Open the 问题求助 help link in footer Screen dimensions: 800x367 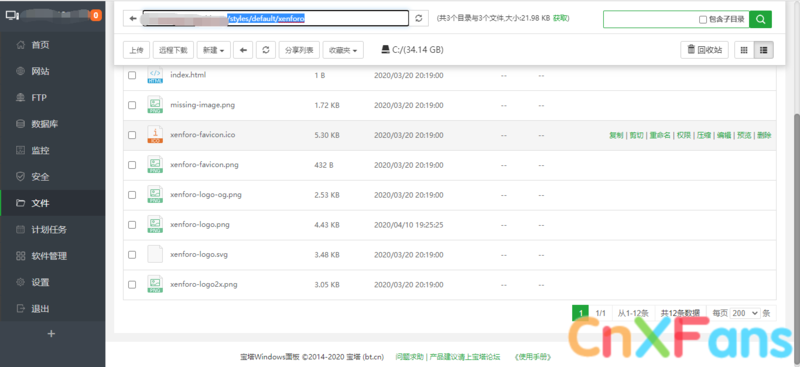tap(410, 357)
